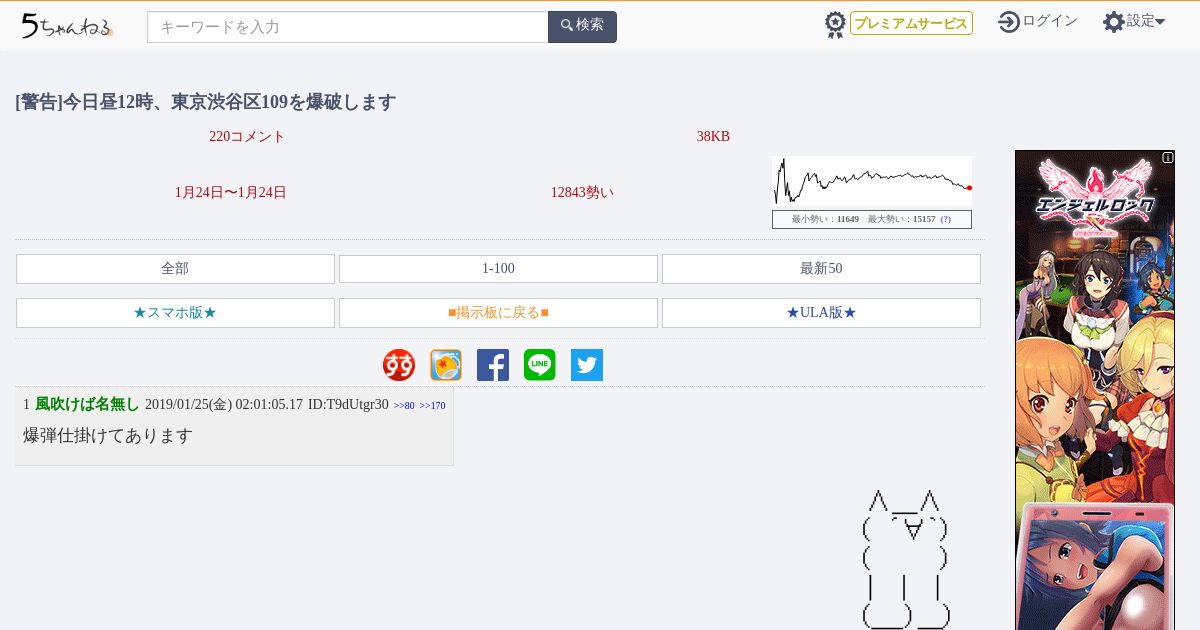Open the ログイン link
Viewport: 1200px width, 630px height.
1050,21
